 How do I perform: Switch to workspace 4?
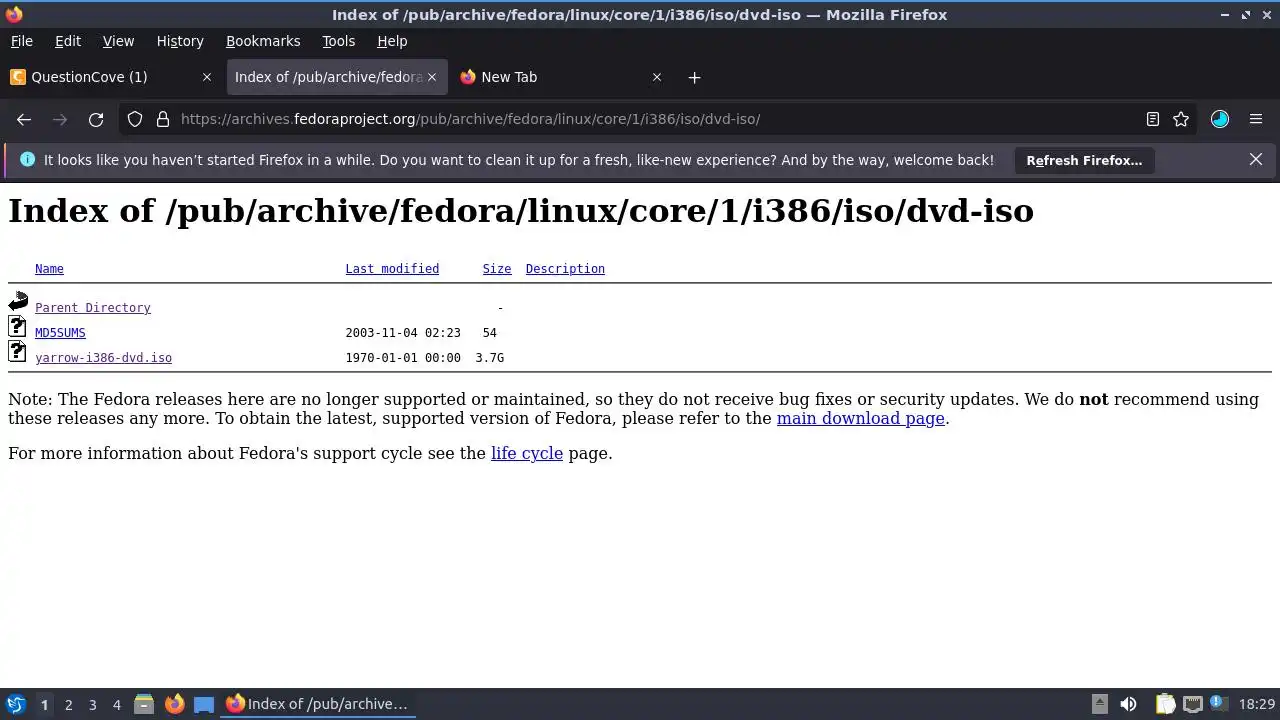pyautogui.click(x=116, y=704)
